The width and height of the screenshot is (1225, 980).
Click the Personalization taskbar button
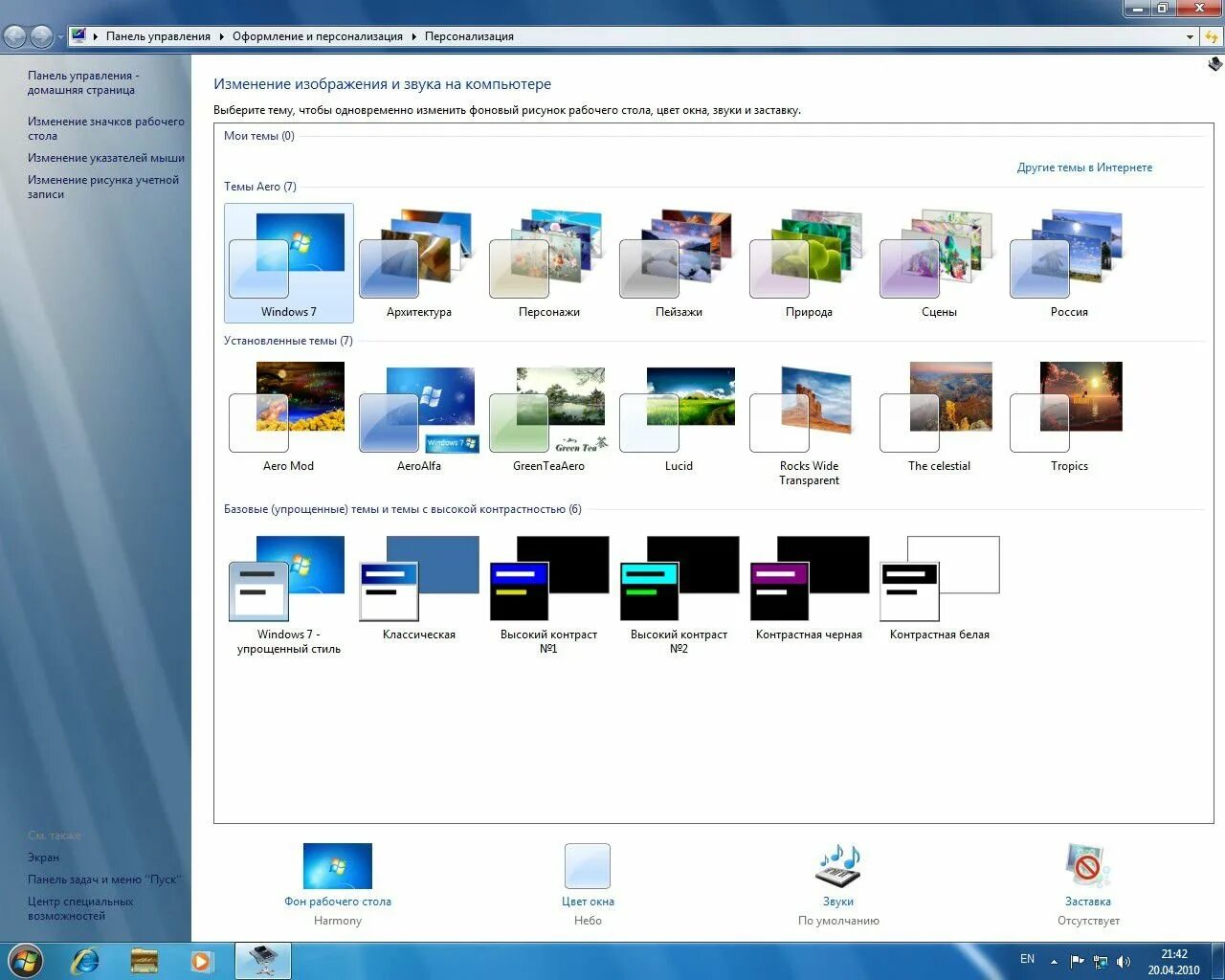click(262, 961)
